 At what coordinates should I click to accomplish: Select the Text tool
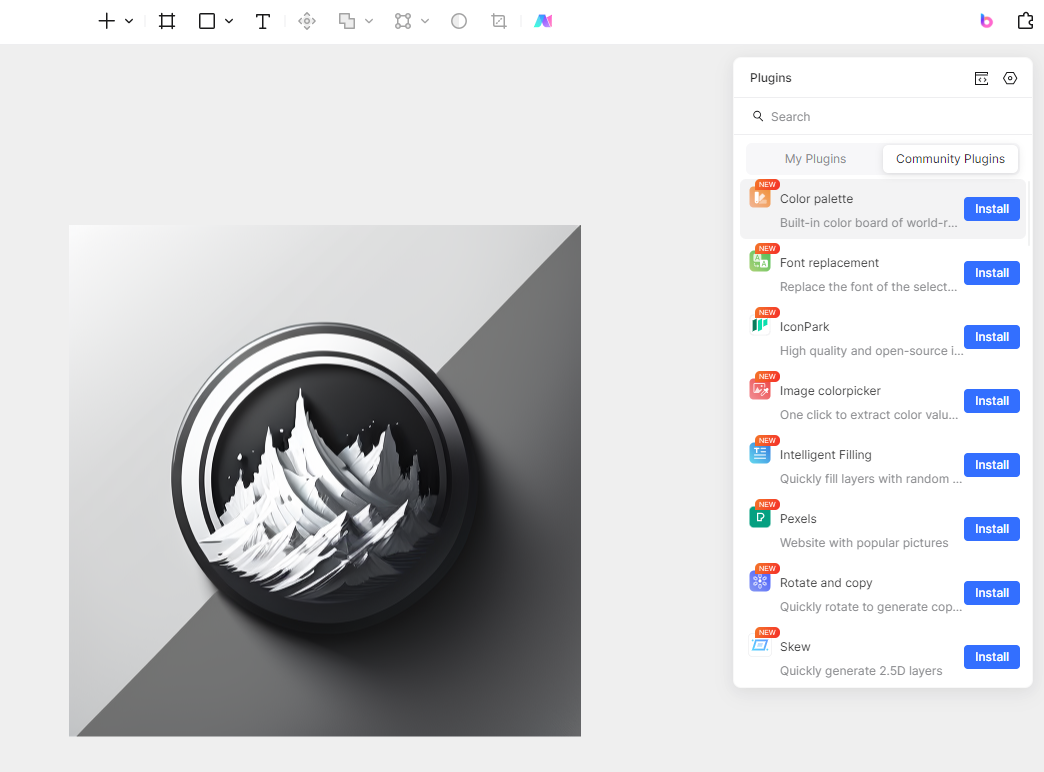pos(263,21)
